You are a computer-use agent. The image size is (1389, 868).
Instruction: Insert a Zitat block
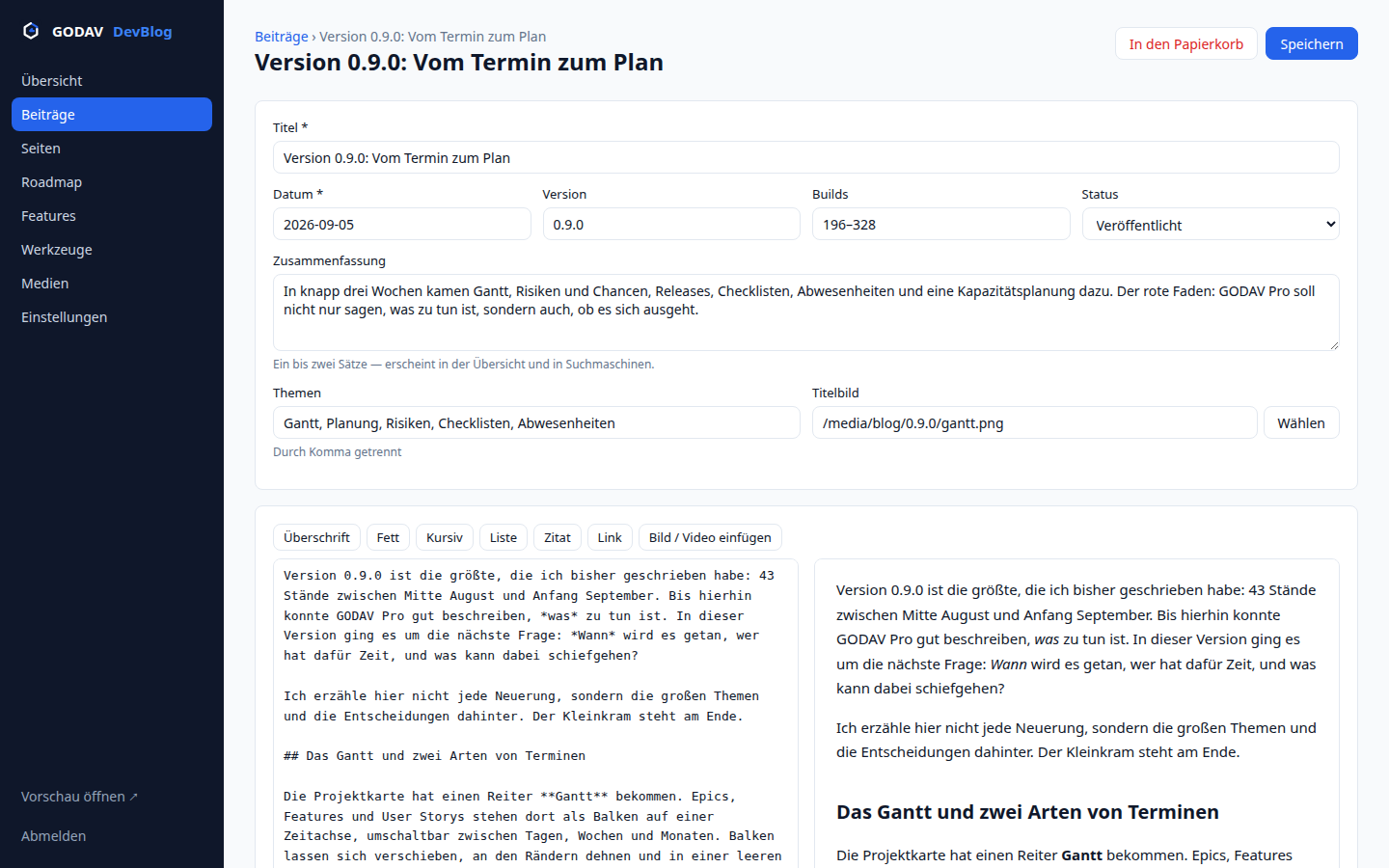click(x=558, y=537)
